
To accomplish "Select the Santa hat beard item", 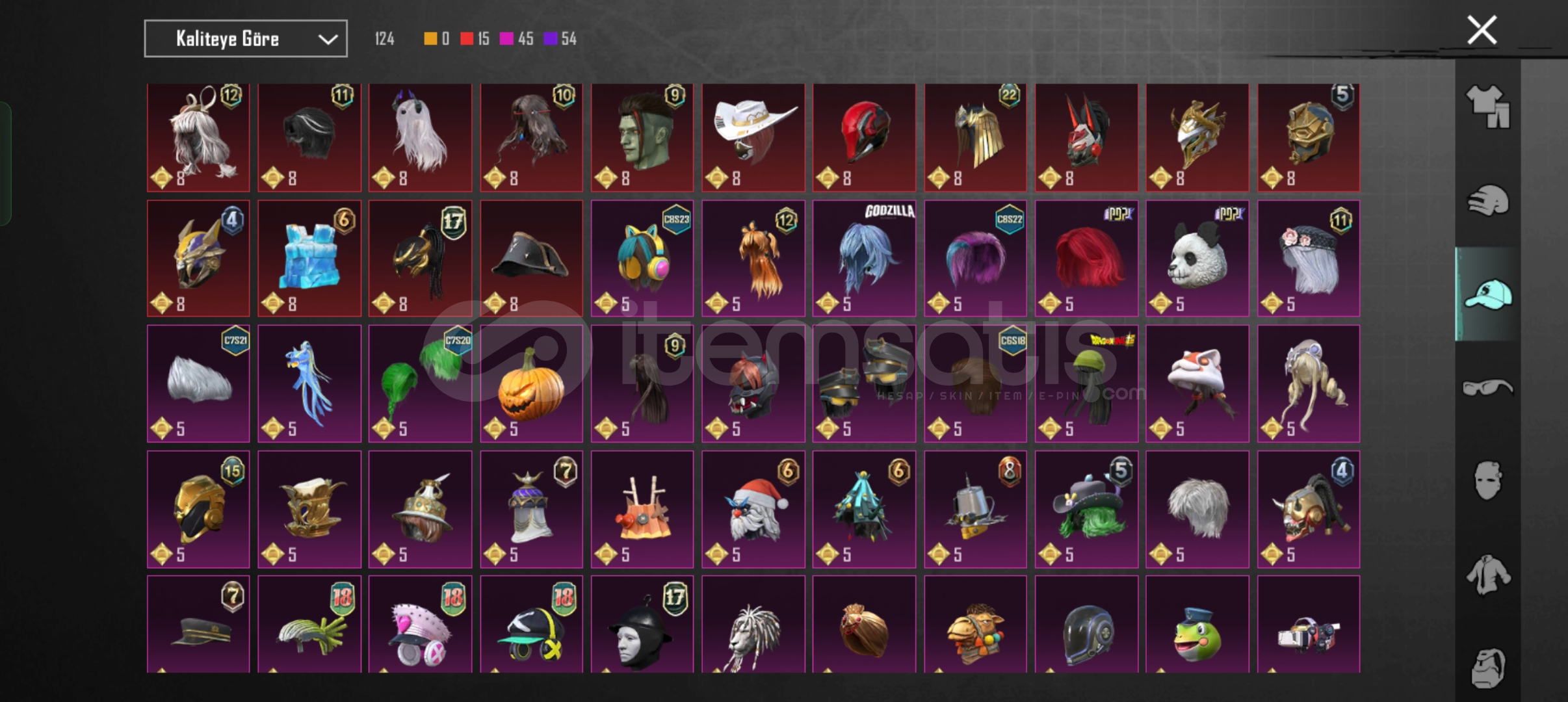I will tap(753, 509).
